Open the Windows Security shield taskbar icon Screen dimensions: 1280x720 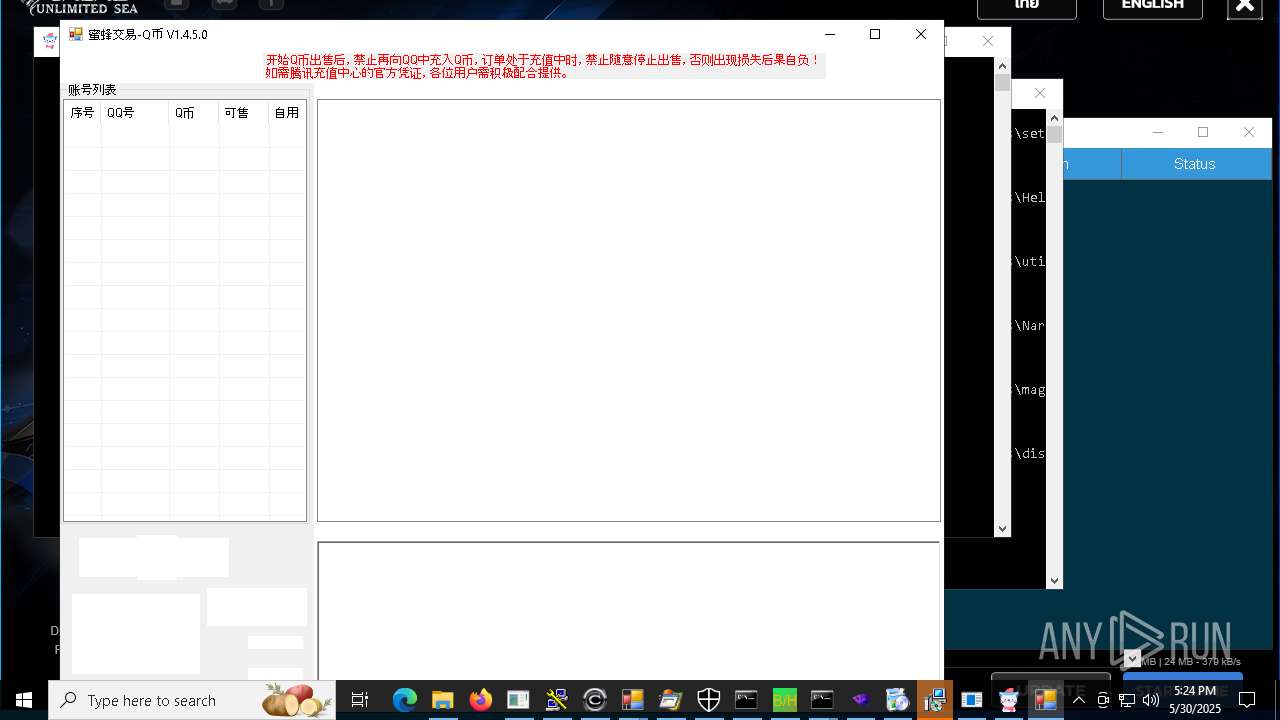click(708, 700)
